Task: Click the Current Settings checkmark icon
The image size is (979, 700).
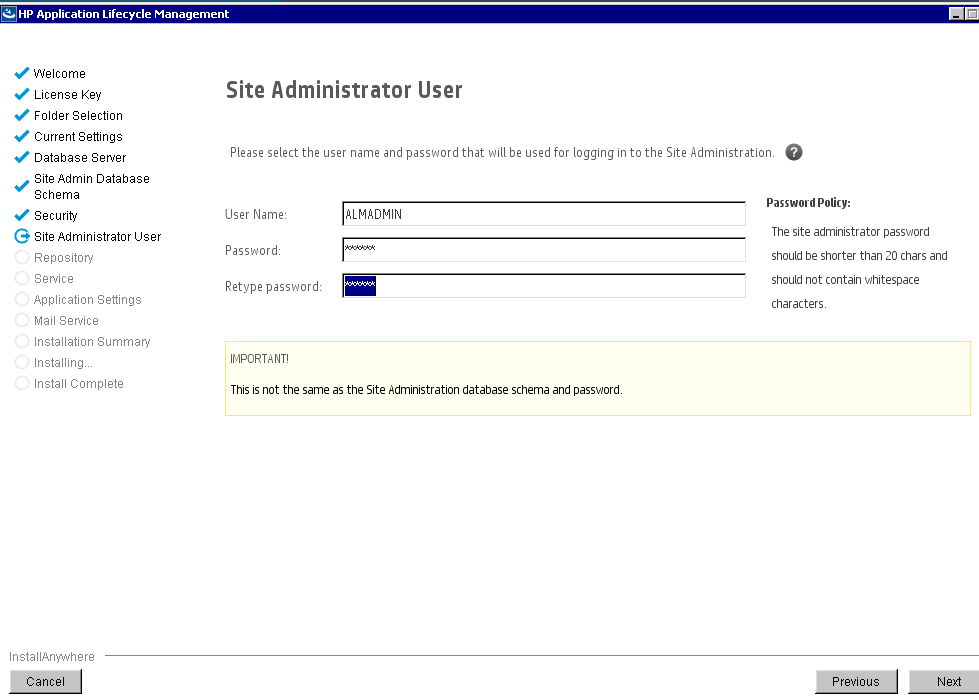Action: 22,136
